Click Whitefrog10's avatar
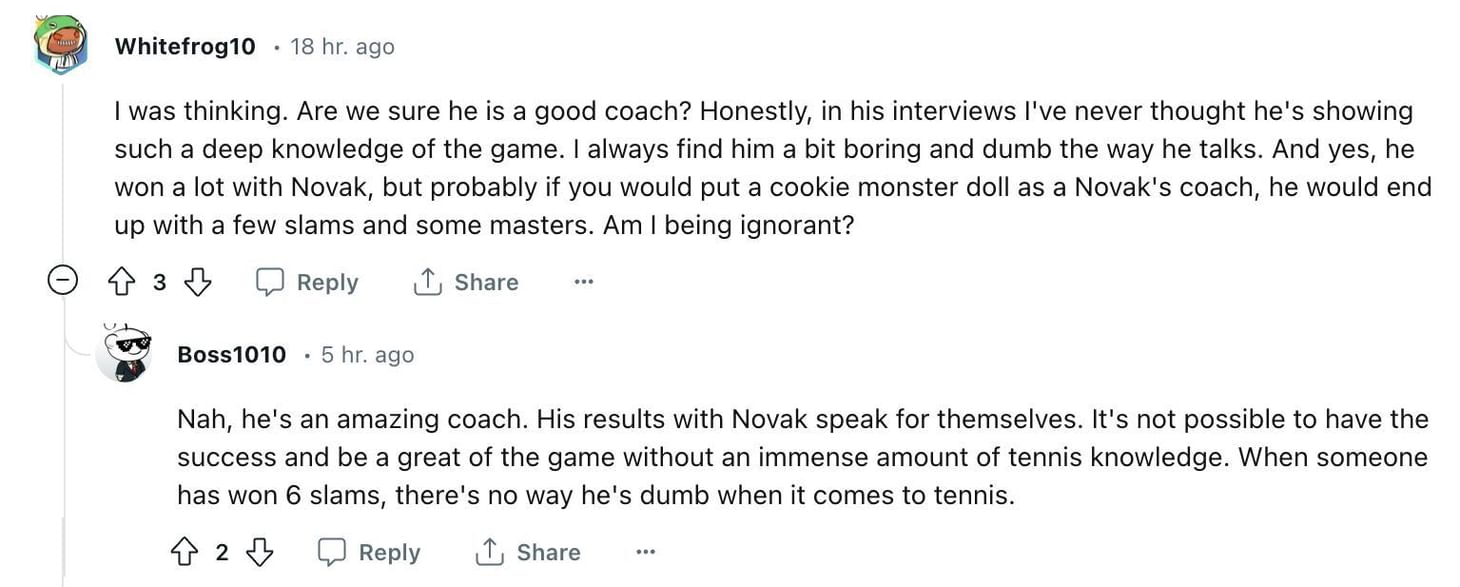 (60, 42)
